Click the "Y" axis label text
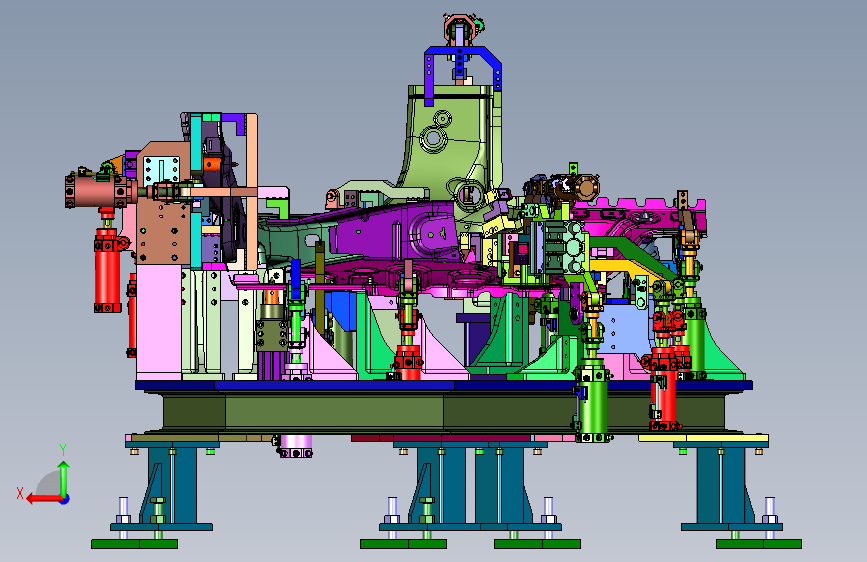 coord(63,450)
